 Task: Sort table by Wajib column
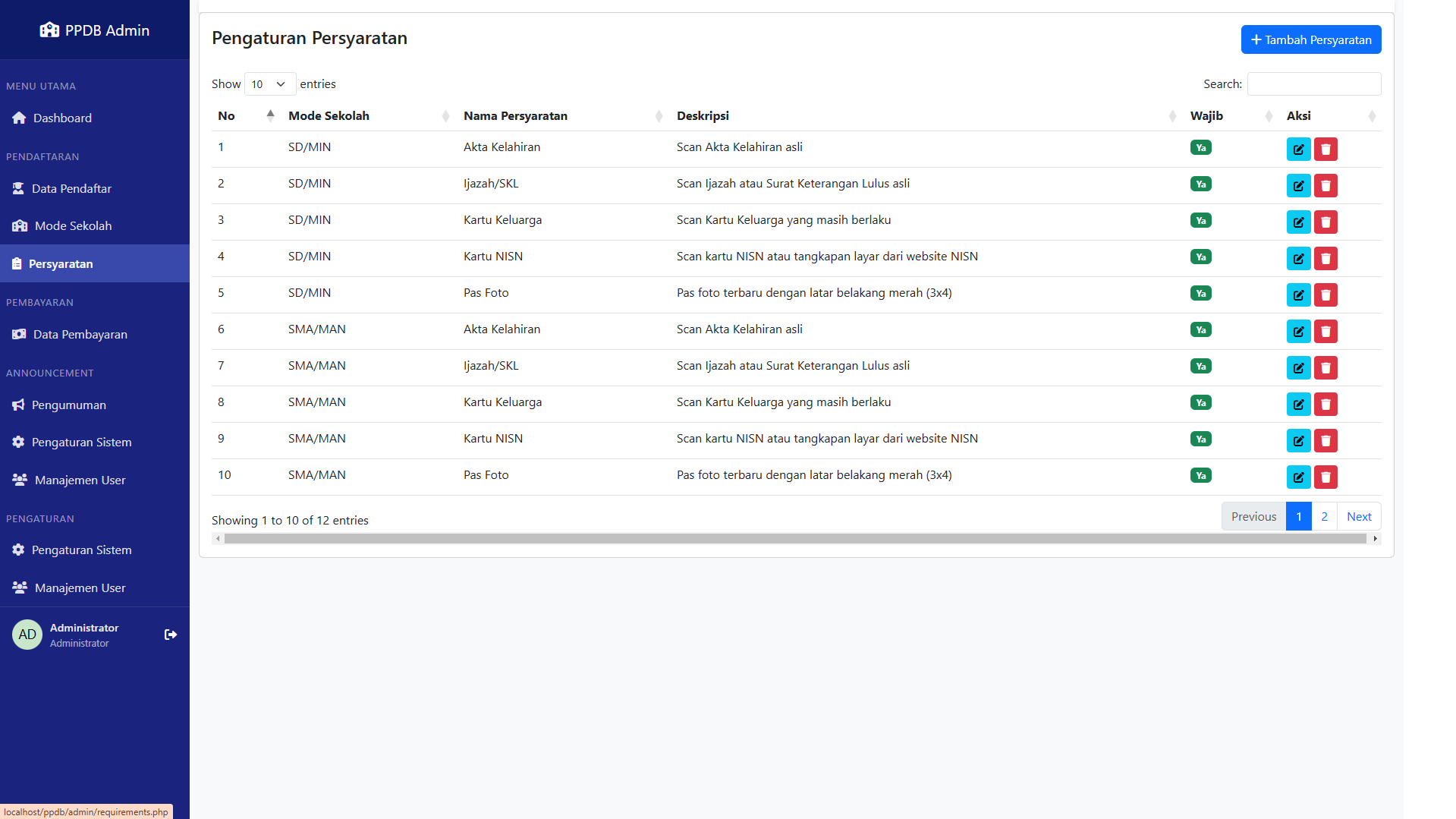1232,116
